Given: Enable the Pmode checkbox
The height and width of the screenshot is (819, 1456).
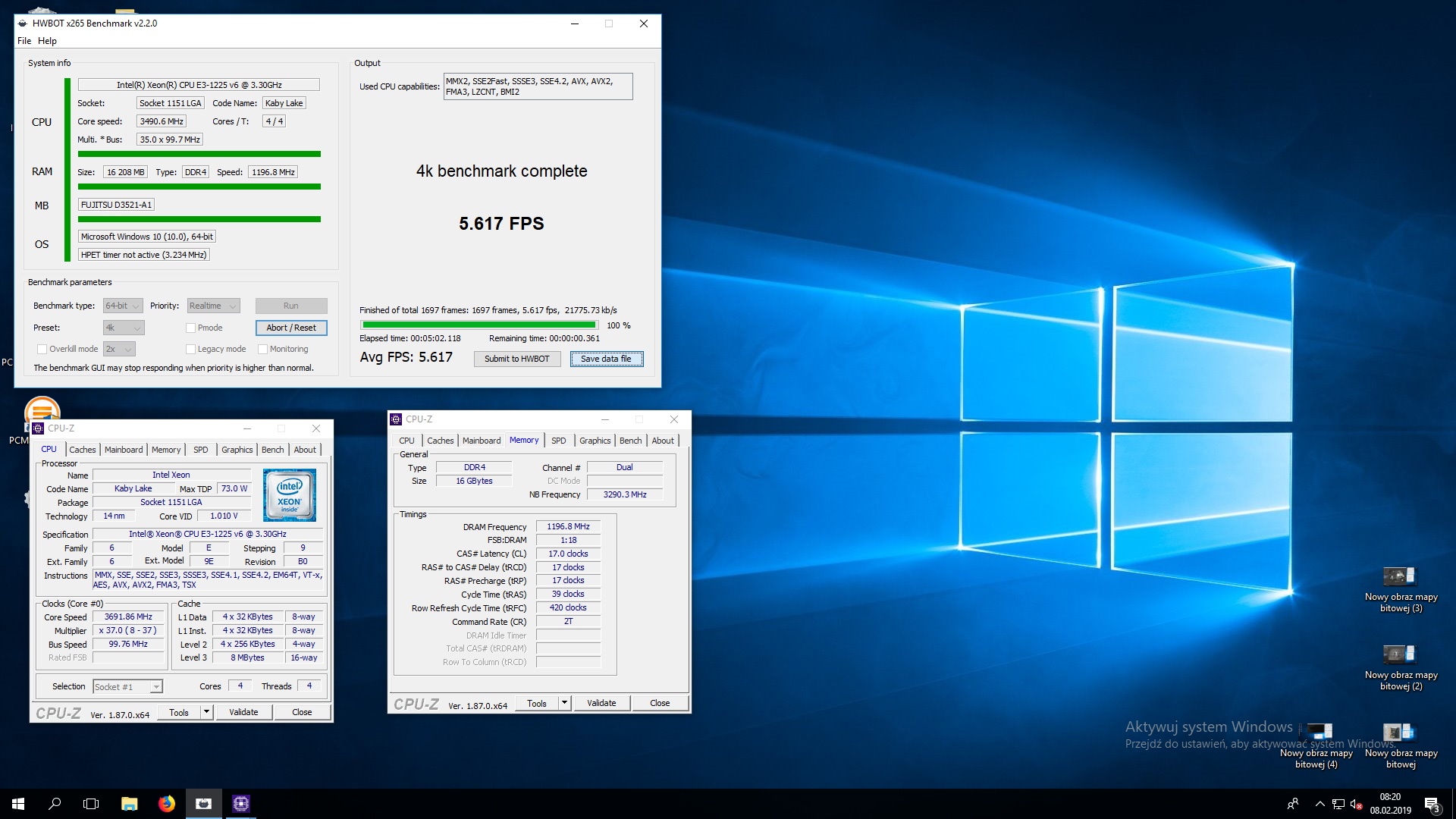Looking at the screenshot, I should point(191,328).
